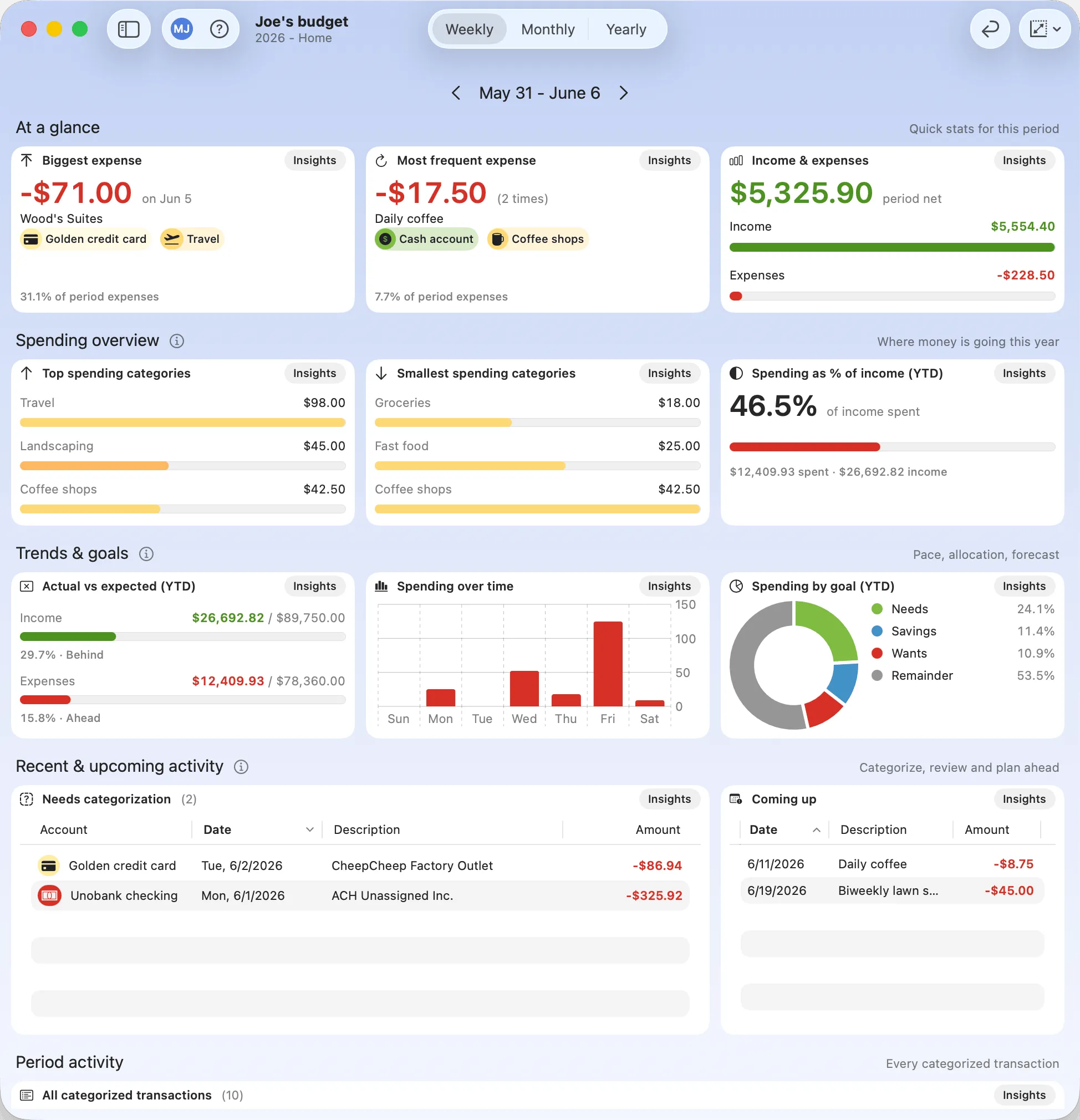Switch to the Weekly view
The height and width of the screenshot is (1120, 1080).
(469, 29)
